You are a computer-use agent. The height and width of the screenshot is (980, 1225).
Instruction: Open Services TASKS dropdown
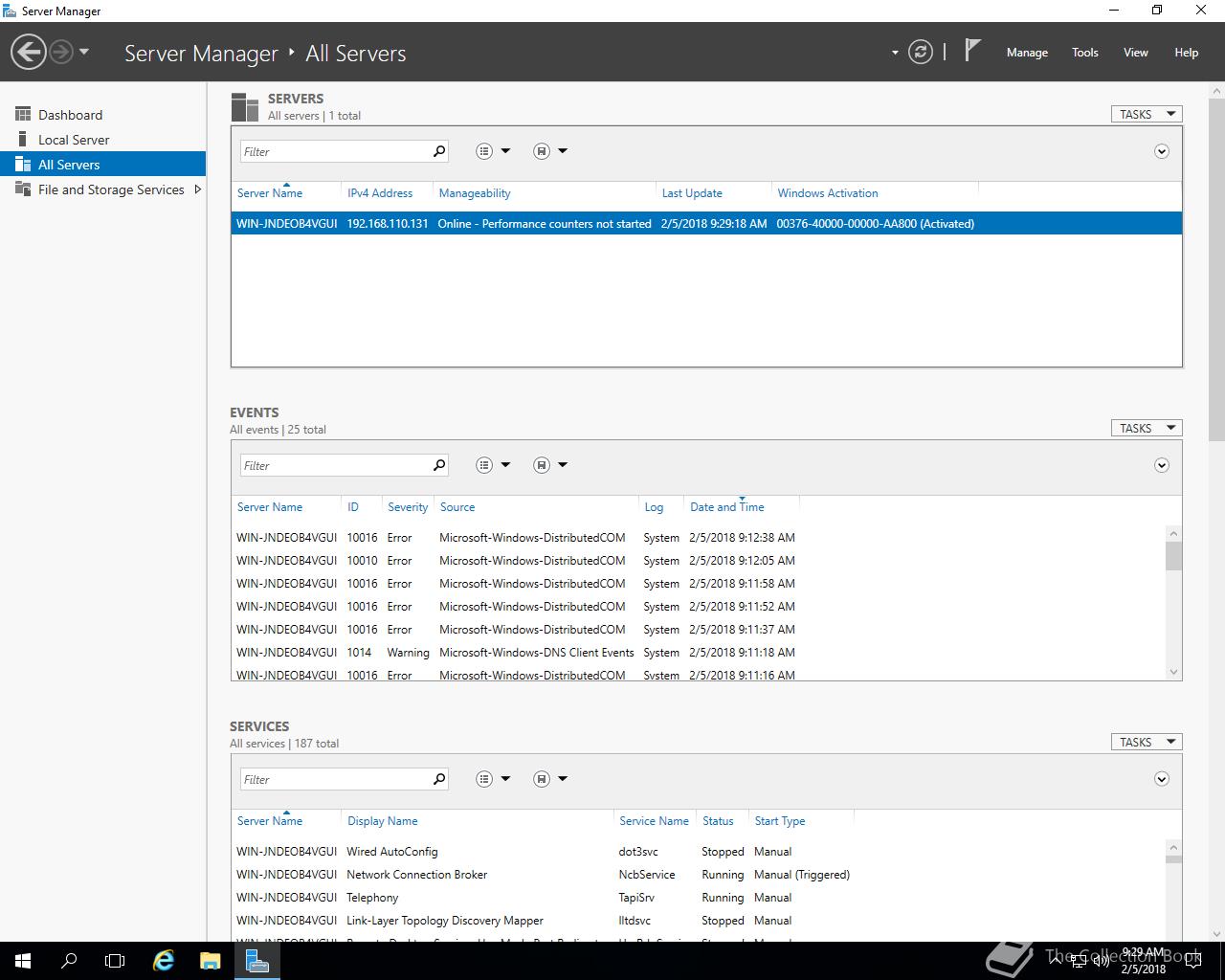pyautogui.click(x=1147, y=742)
